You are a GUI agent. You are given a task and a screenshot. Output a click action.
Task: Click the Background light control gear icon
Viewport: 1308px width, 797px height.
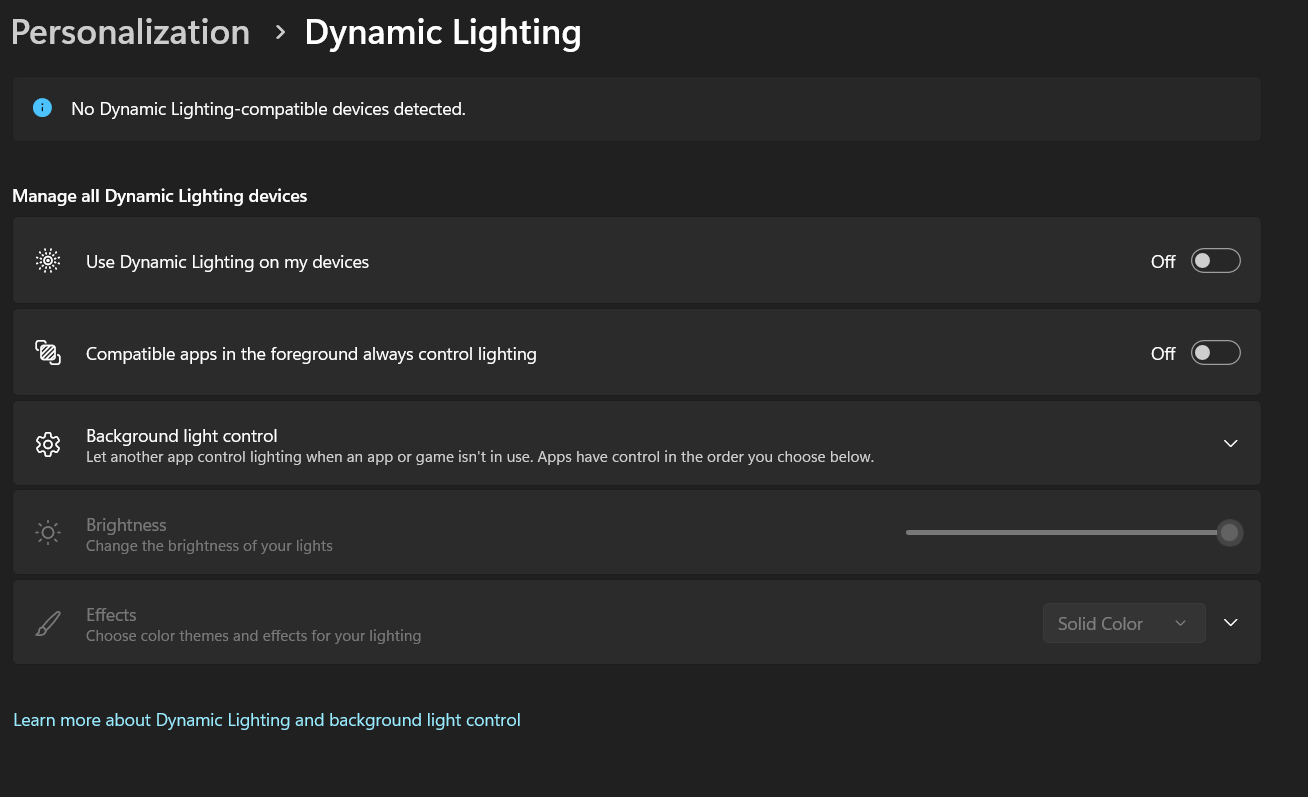click(47, 443)
